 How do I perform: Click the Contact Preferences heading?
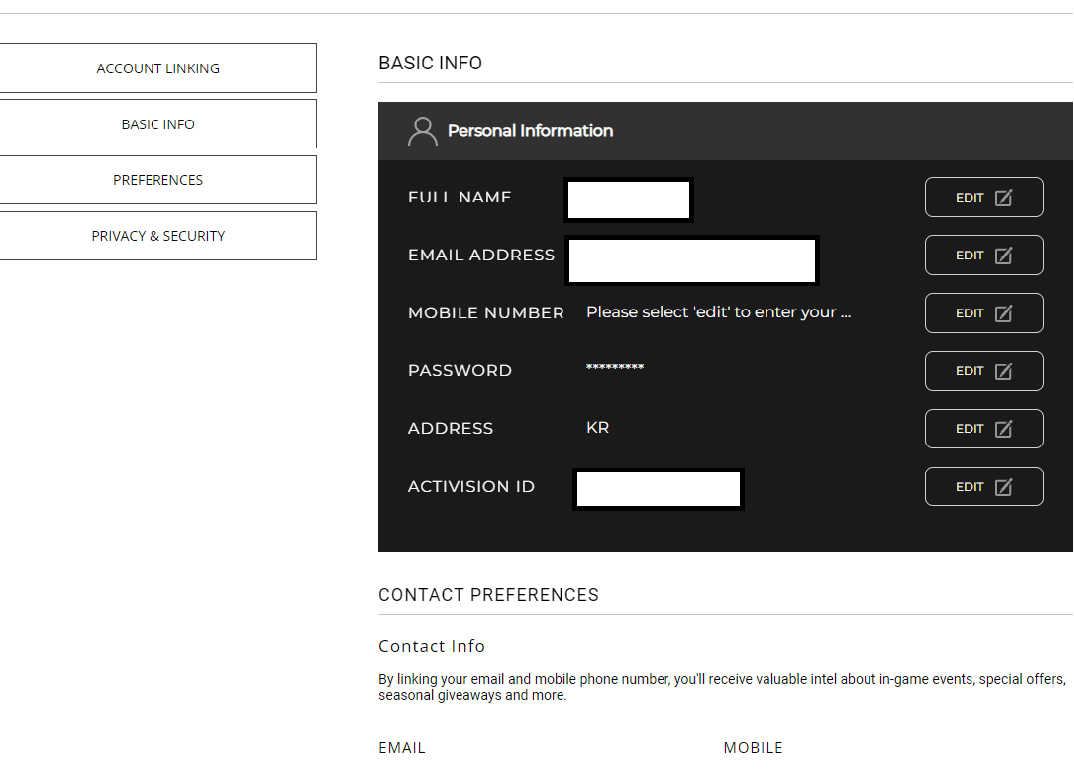[488, 594]
